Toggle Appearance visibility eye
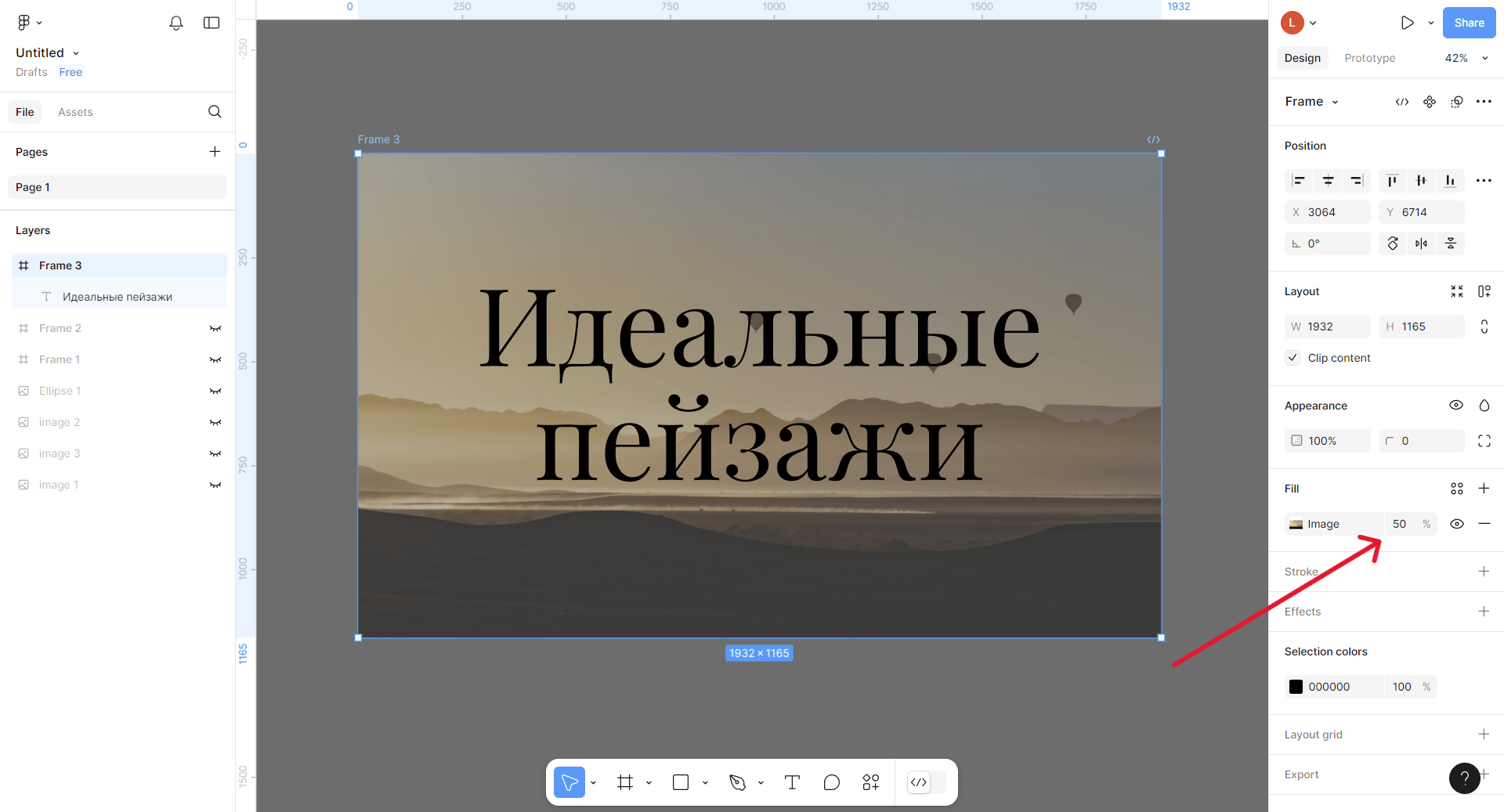 tap(1456, 406)
